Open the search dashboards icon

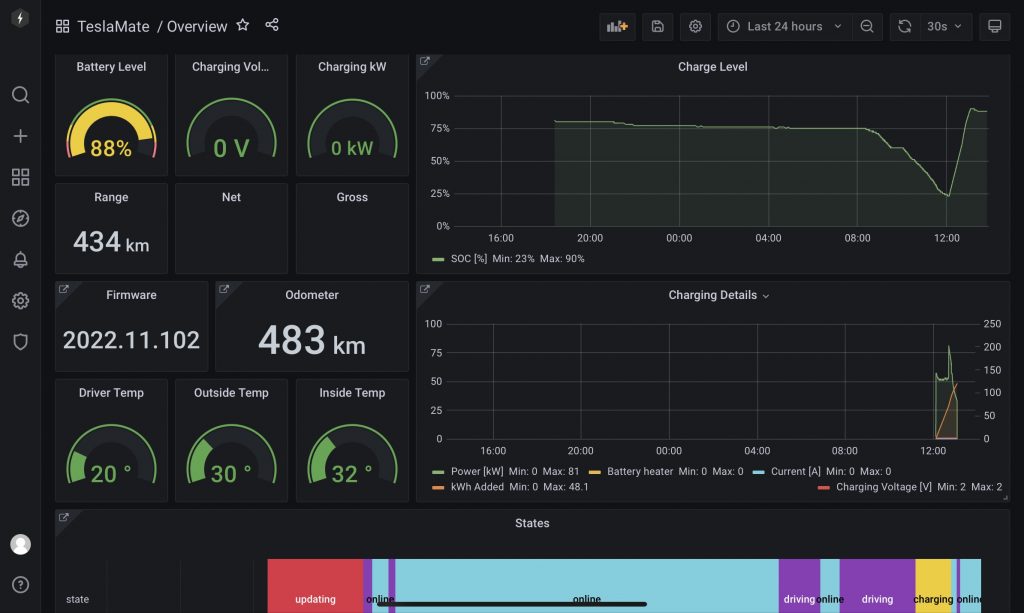point(20,95)
